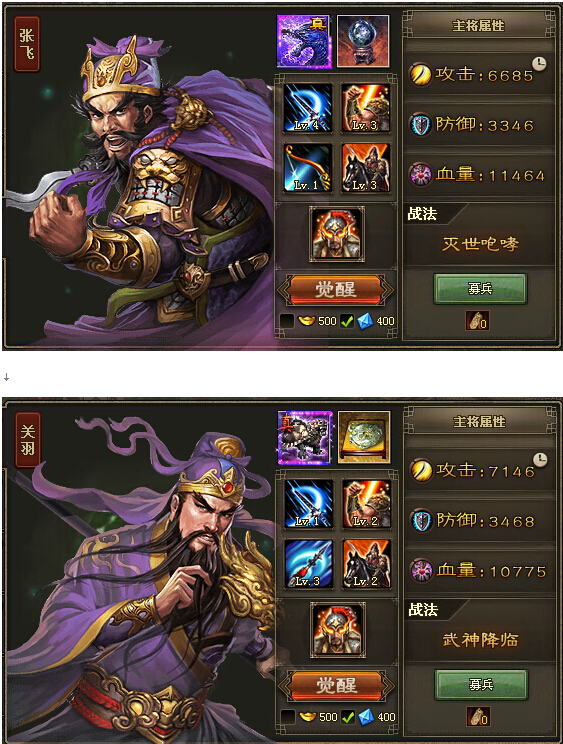Viewport: 563px width, 744px height.
Task: Click Zhang Fei's Lv.4 sword skill icon
Action: tap(308, 108)
